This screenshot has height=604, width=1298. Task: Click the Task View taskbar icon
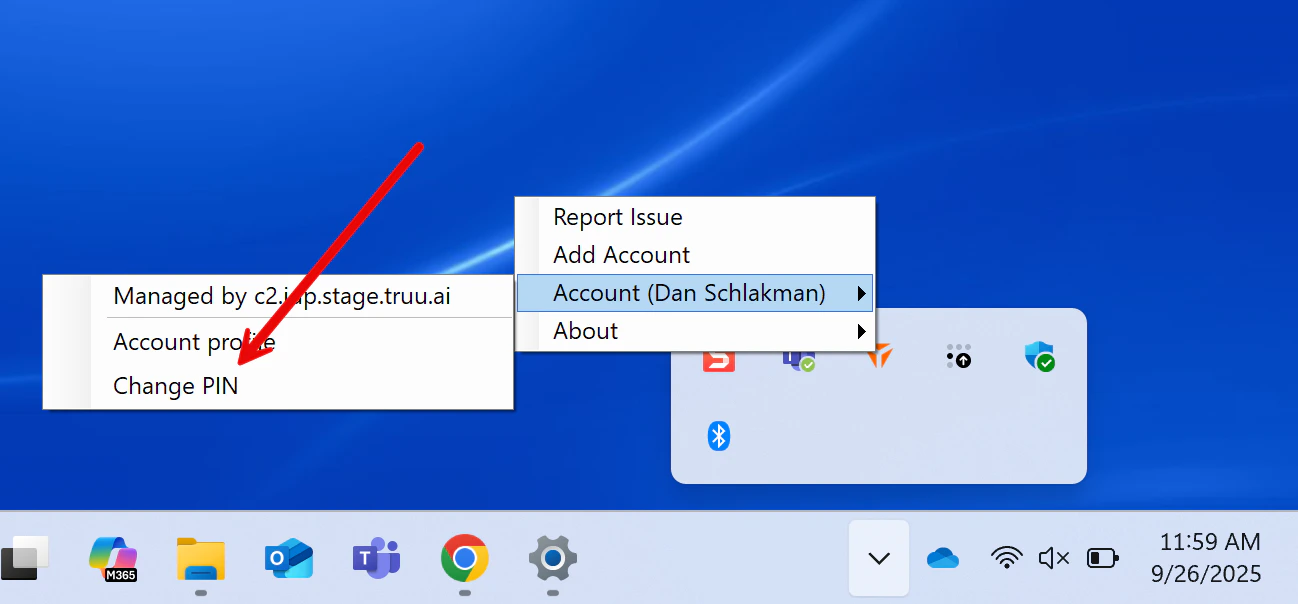(24, 558)
